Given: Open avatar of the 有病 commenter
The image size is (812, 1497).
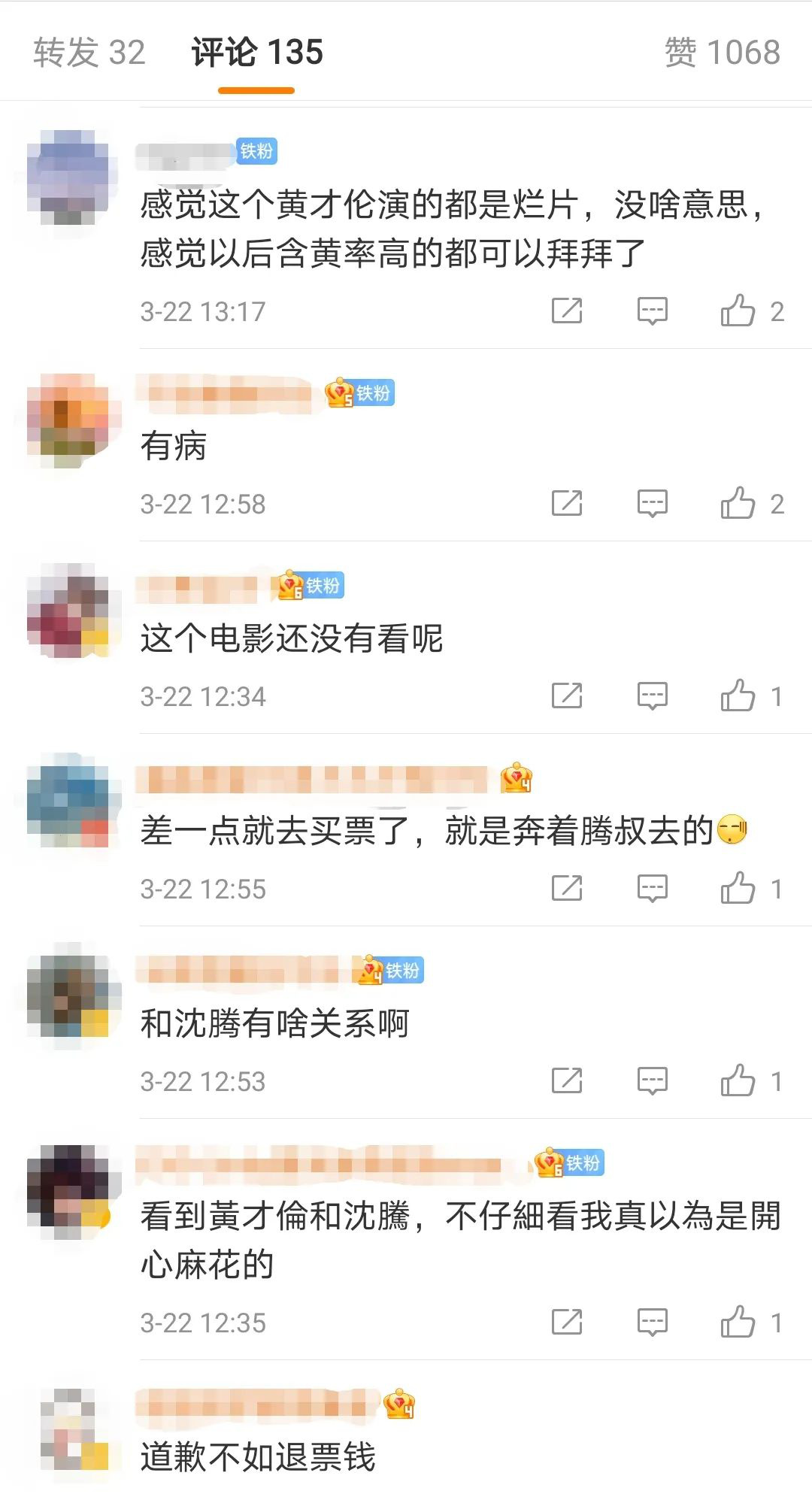Looking at the screenshot, I should (72, 420).
